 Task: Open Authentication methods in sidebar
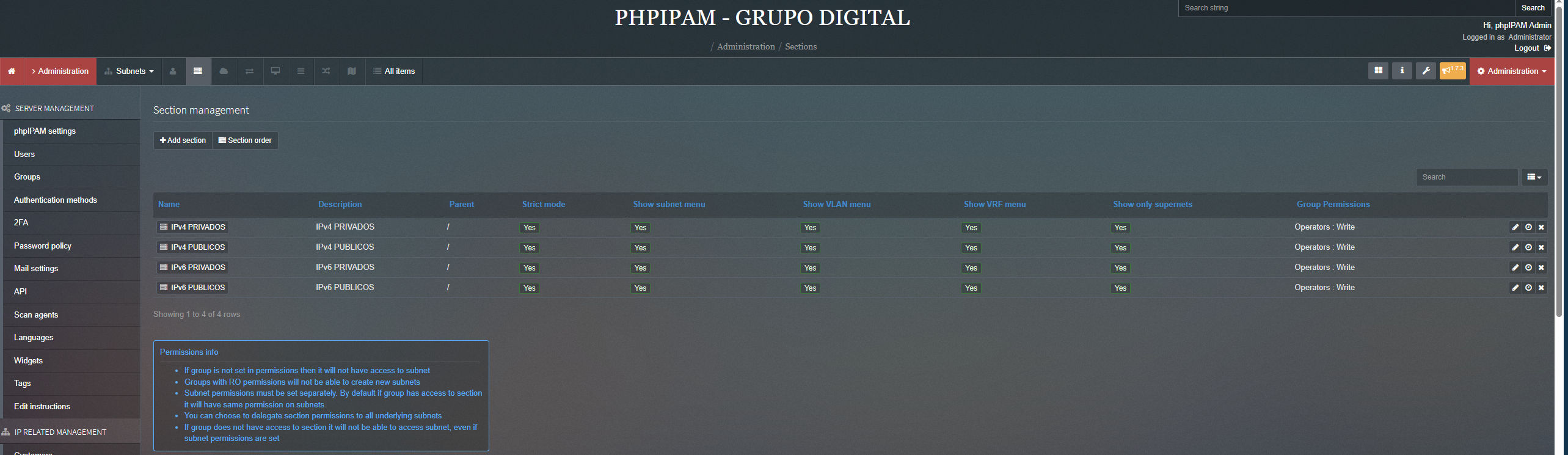[71, 200]
